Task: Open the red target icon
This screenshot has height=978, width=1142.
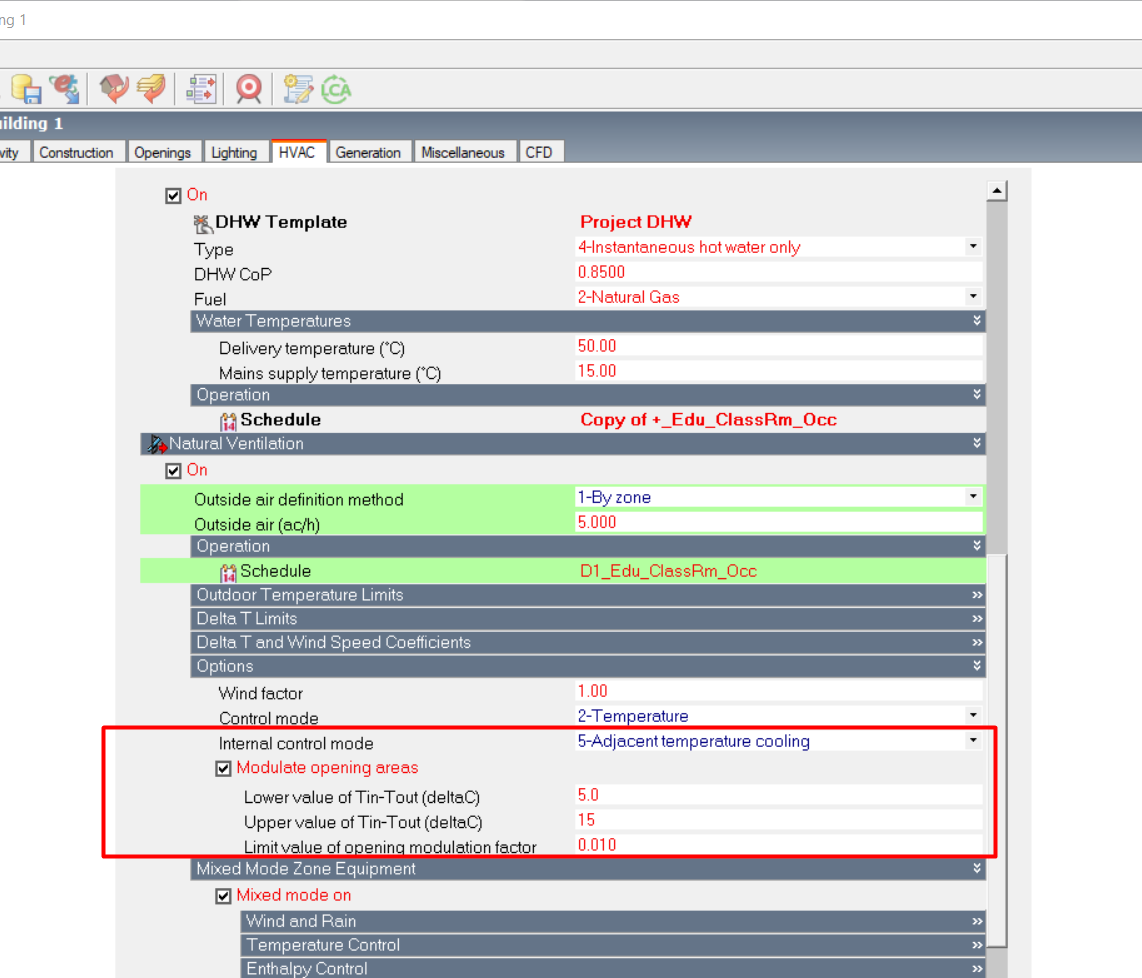Action: tap(249, 89)
